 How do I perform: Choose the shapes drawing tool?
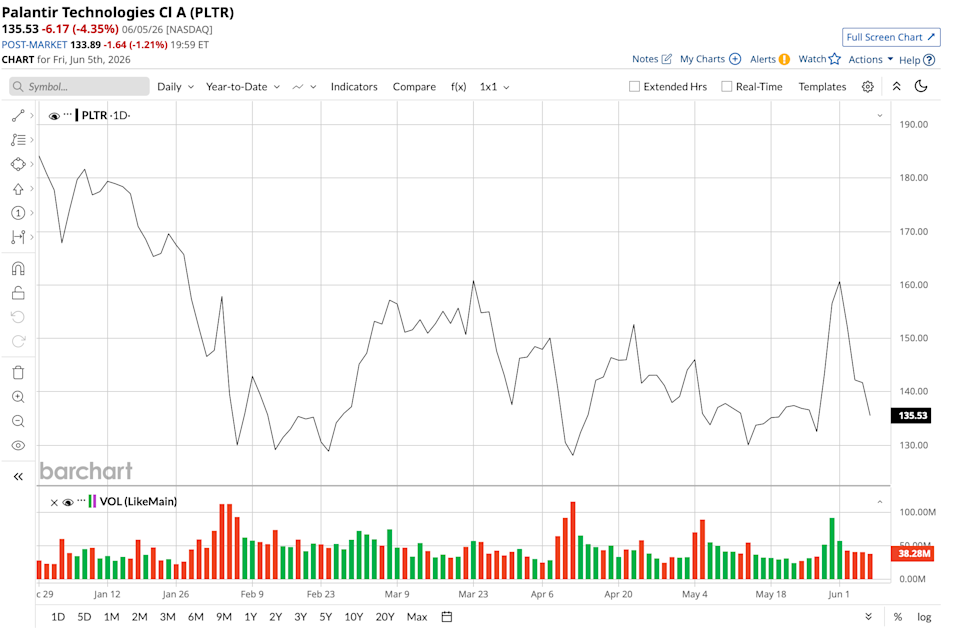(x=18, y=164)
